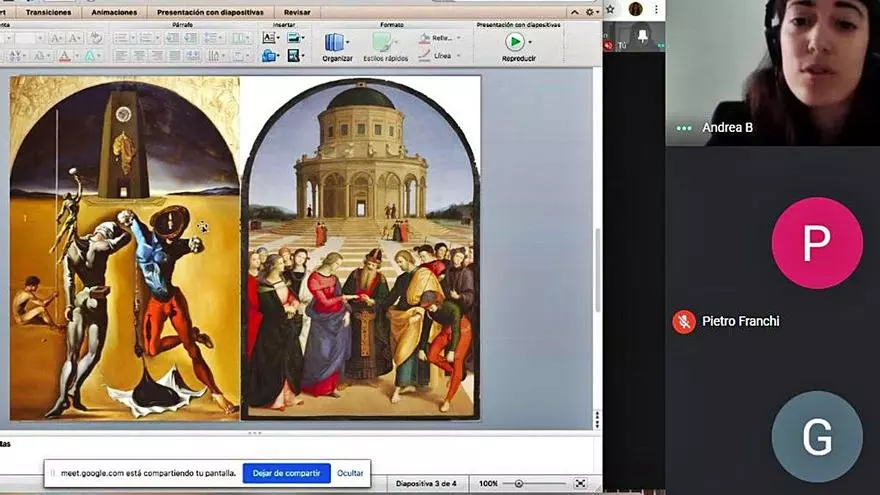Bookmark the page with the star icon

point(610,9)
